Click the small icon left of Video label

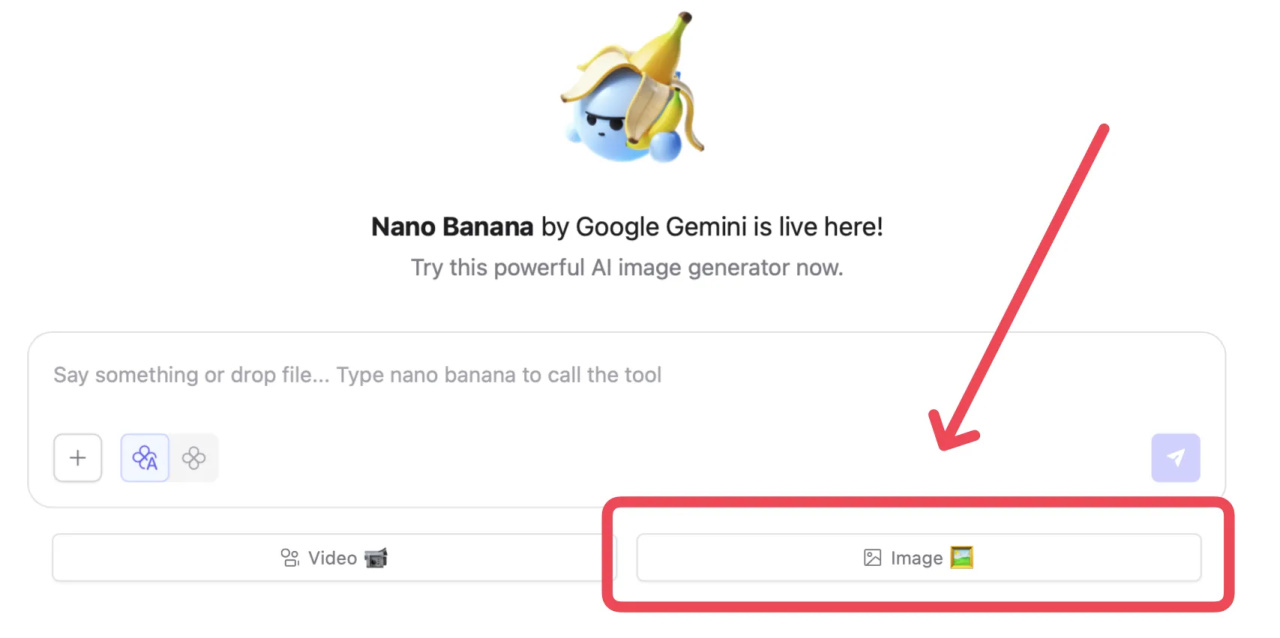(x=290, y=558)
